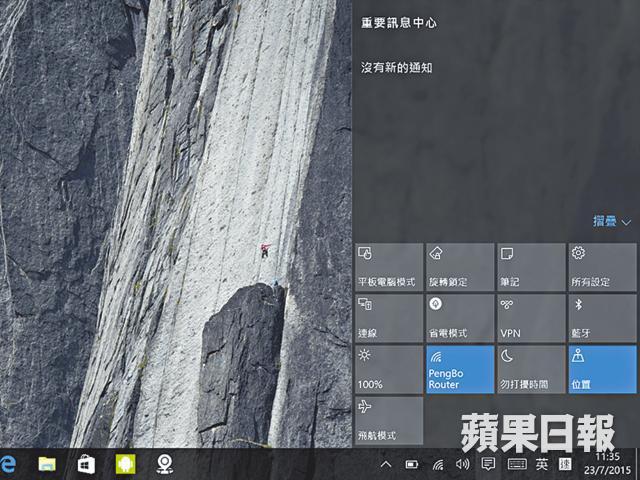The width and height of the screenshot is (640, 480).
Task: Toggle 勿打擾時間 quiet hours tile
Action: [531, 369]
